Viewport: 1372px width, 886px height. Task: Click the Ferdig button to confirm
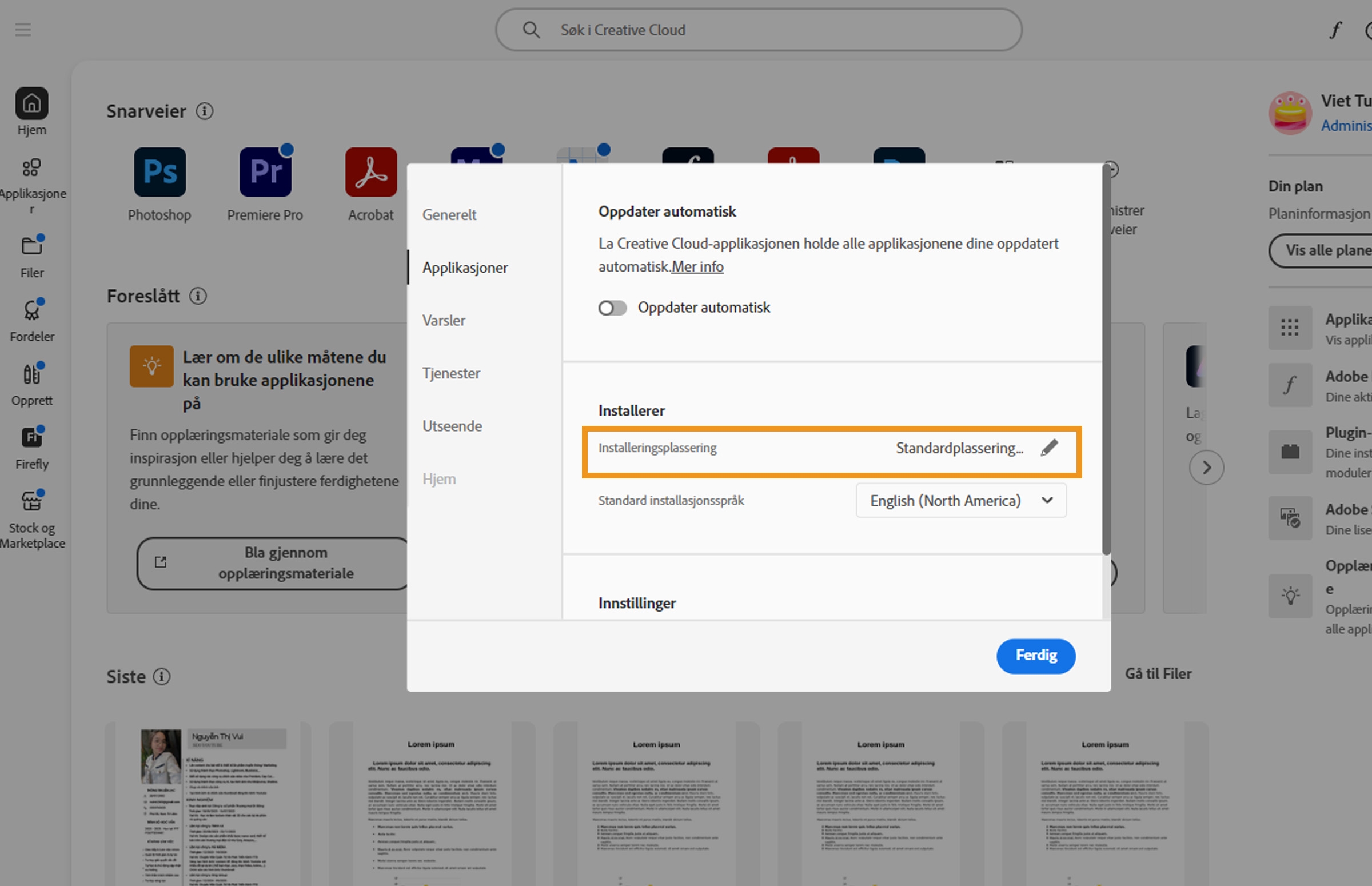1035,656
